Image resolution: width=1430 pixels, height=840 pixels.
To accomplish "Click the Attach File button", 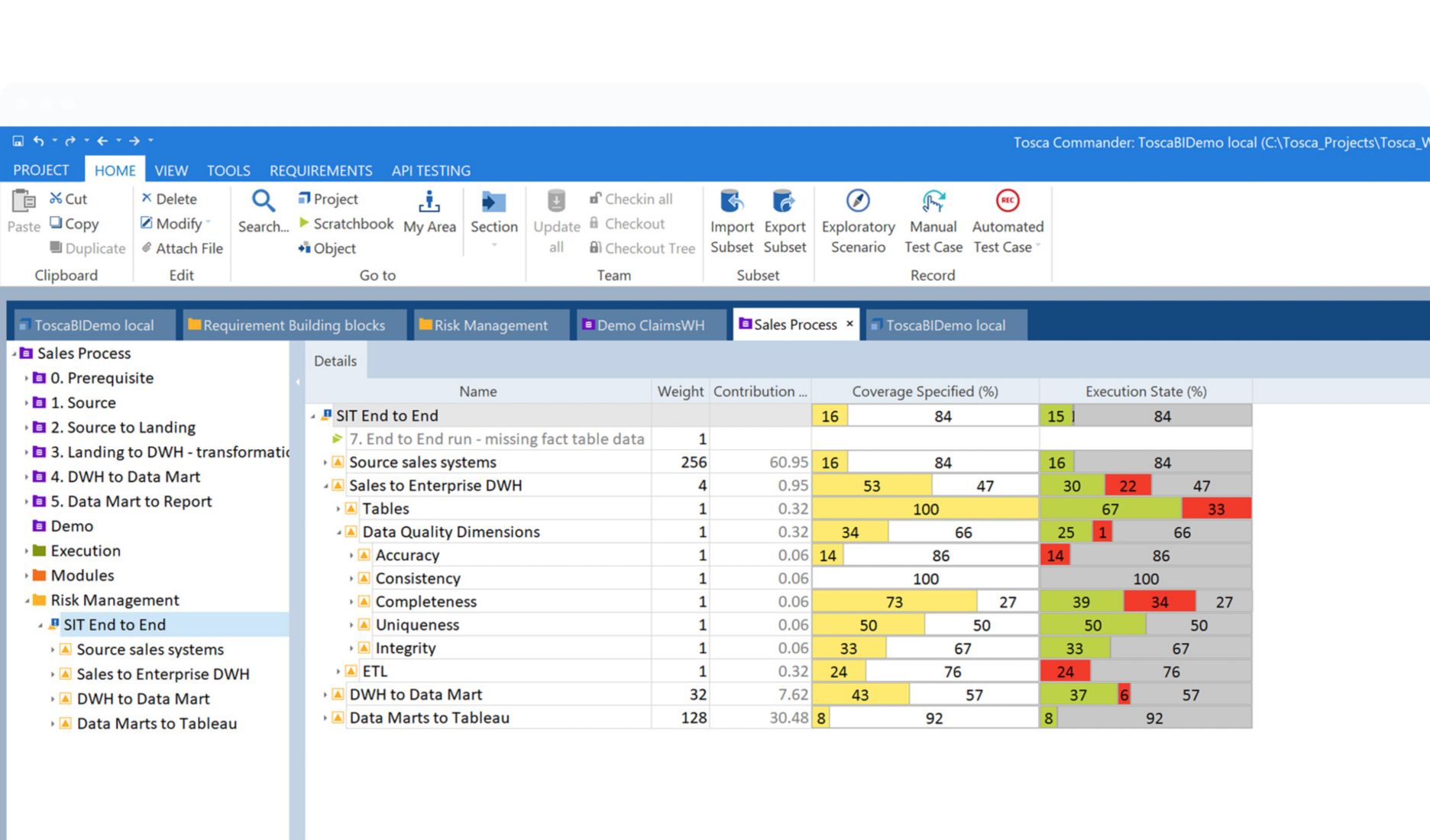I will point(182,248).
